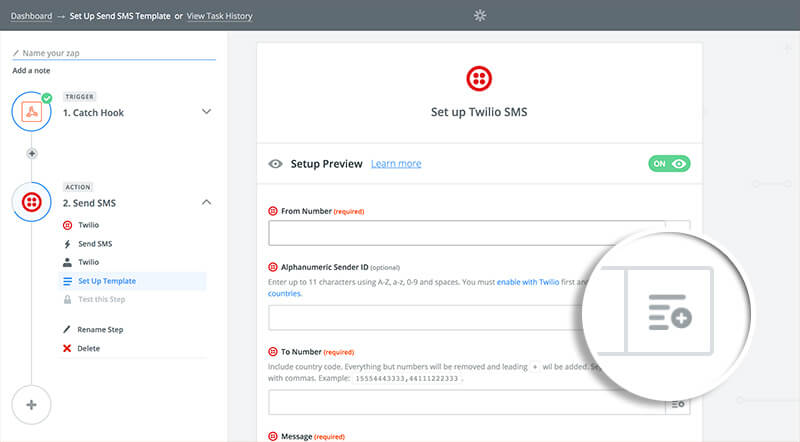Toggle the Setup Preview ON switch

[669, 164]
